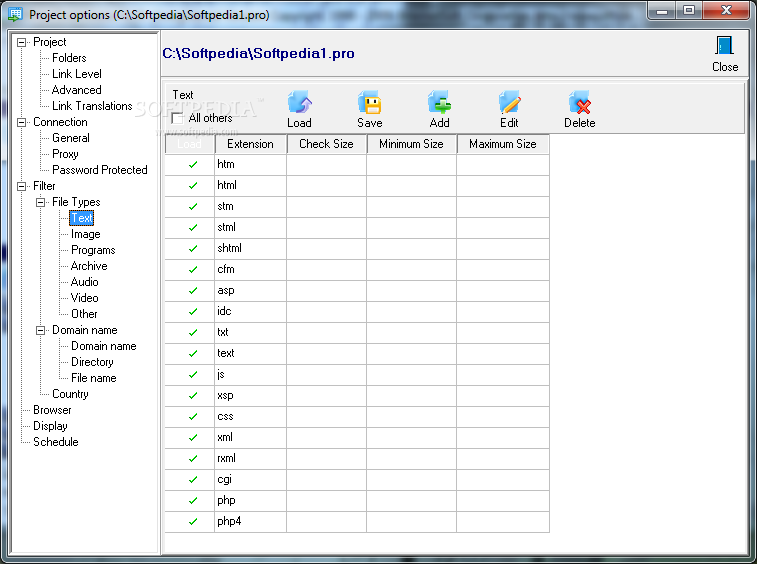Click the Delete red X icon
757x564 pixels.
pyautogui.click(x=580, y=102)
